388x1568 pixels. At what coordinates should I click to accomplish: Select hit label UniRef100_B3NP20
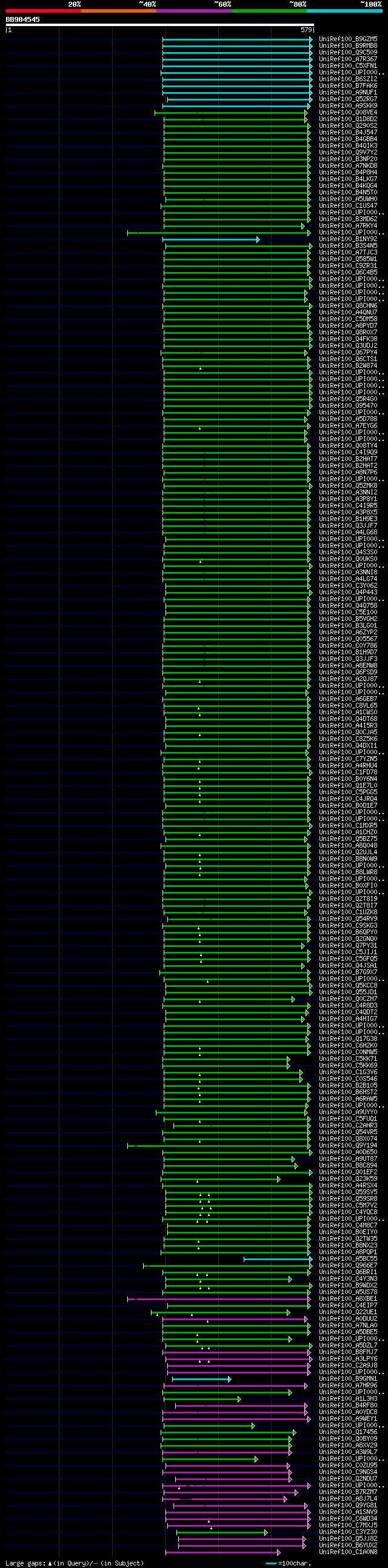[348, 159]
